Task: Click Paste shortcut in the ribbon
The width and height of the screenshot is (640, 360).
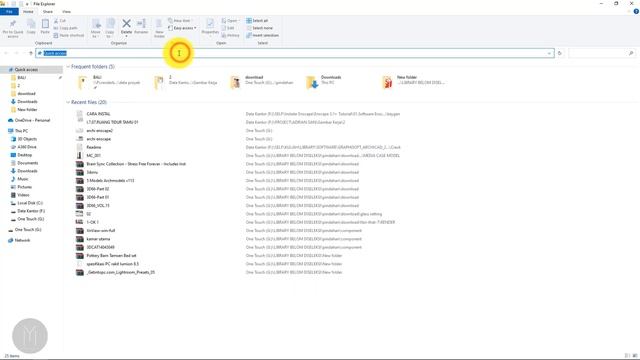Action: click(69, 36)
